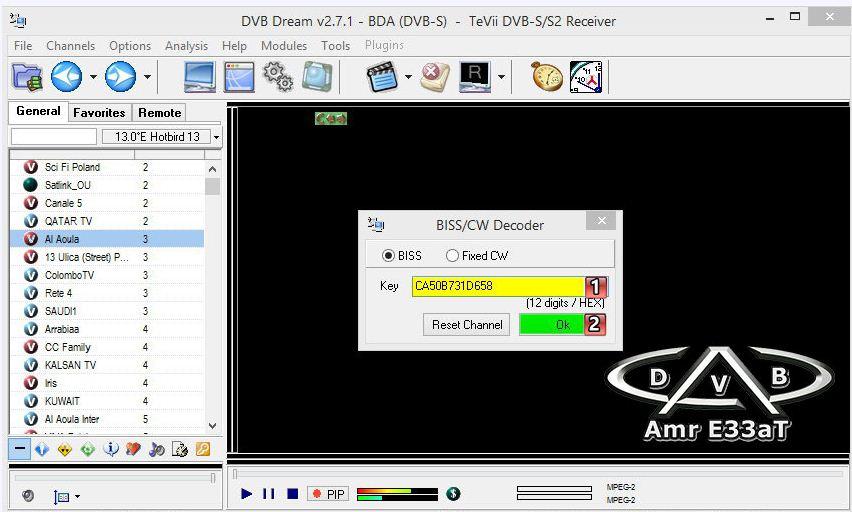Select the KUWAIT channel row
The image size is (852, 512).
click(107, 401)
